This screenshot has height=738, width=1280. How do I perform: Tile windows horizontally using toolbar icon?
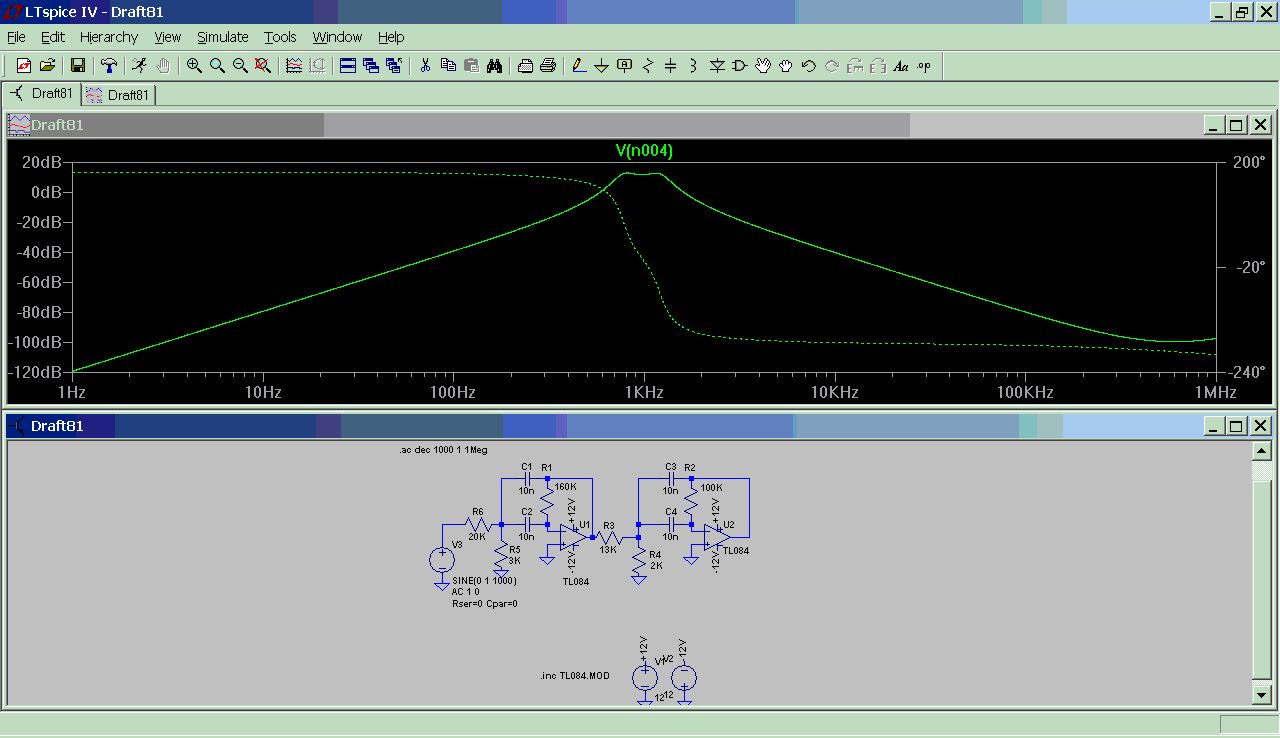(348, 66)
